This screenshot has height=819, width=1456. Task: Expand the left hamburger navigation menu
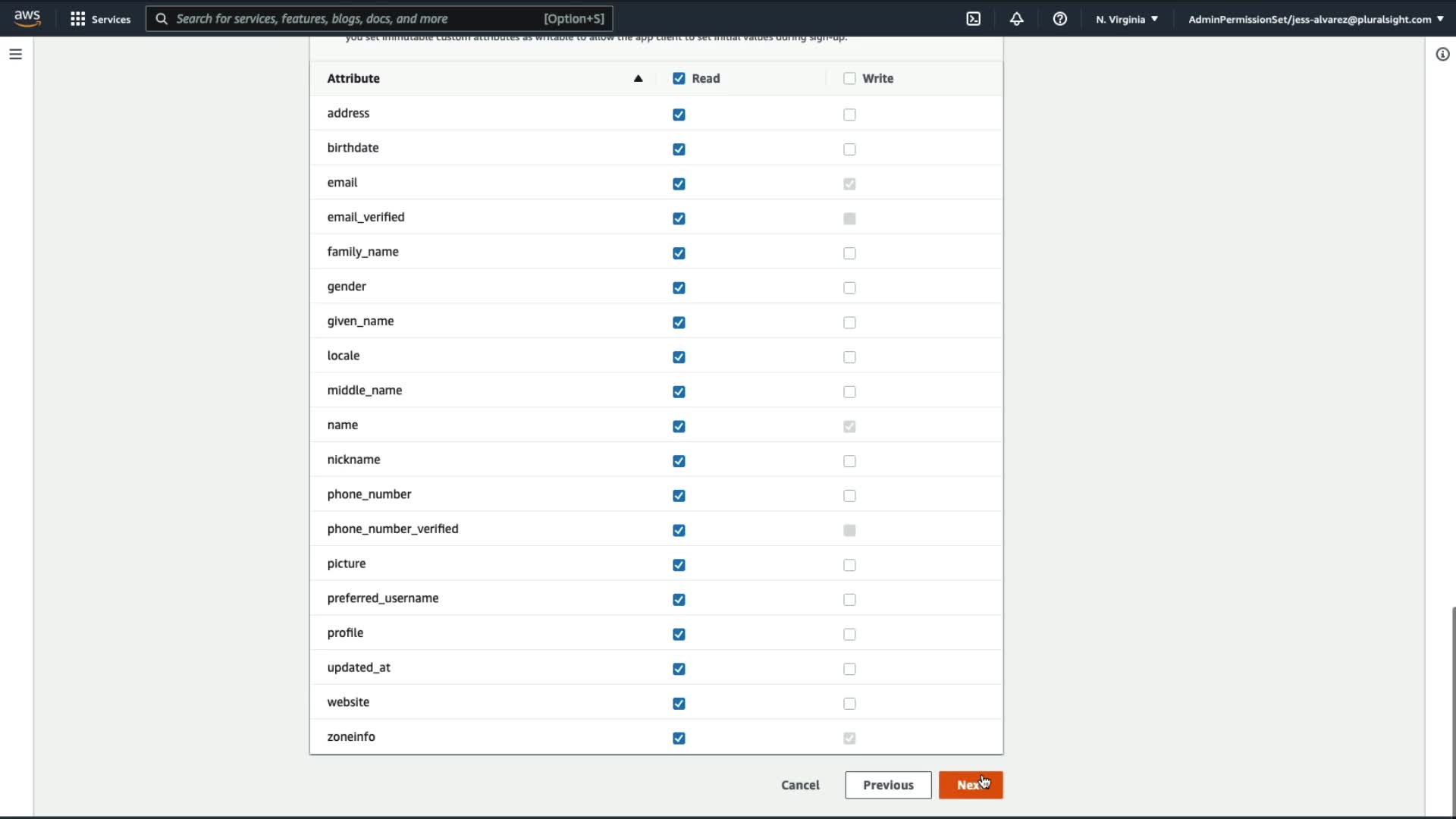pyautogui.click(x=15, y=54)
